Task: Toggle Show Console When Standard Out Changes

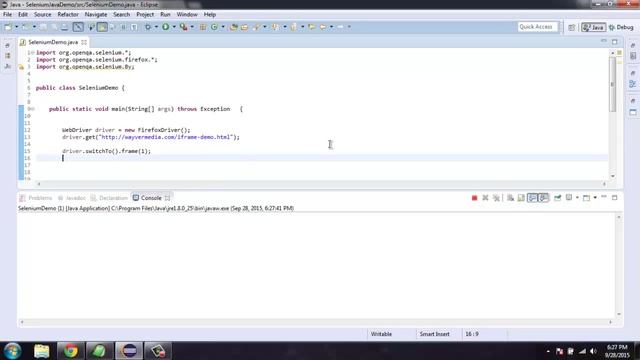Action: click(532, 198)
